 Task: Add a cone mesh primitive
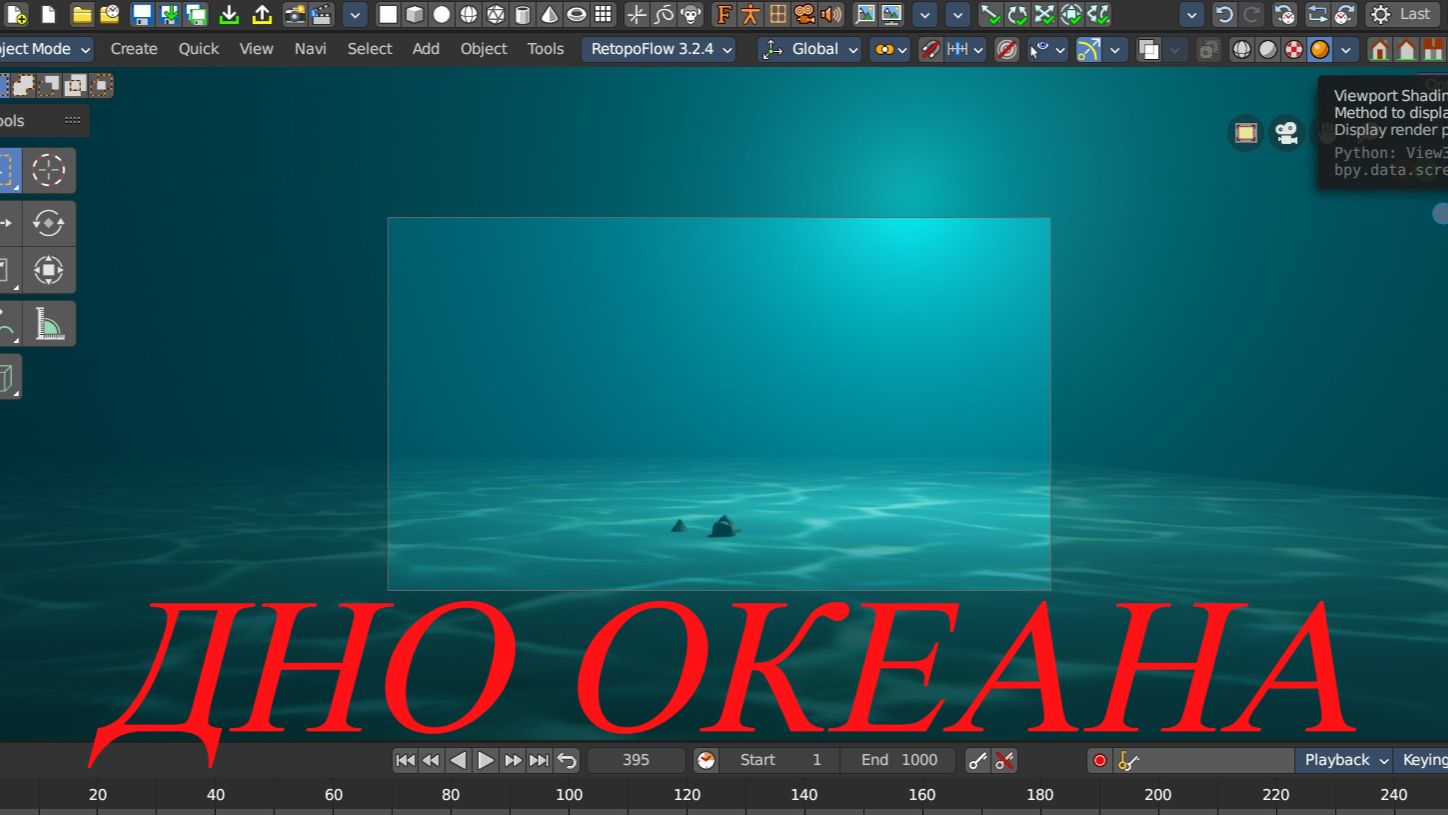(x=550, y=15)
